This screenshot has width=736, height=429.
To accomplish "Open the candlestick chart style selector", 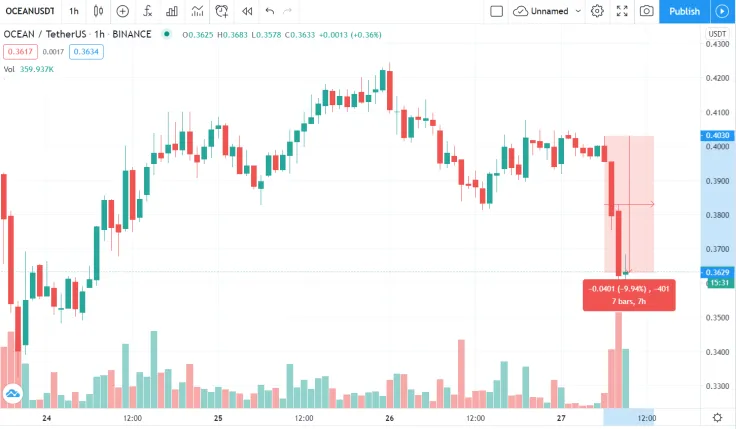I will (x=98, y=11).
